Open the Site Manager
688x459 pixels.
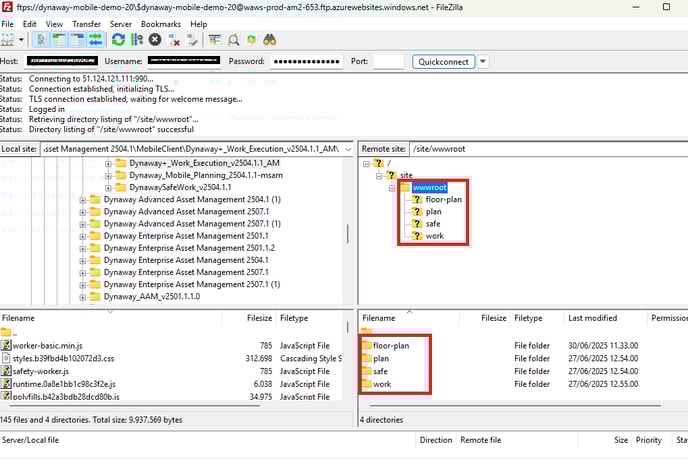click(7, 40)
